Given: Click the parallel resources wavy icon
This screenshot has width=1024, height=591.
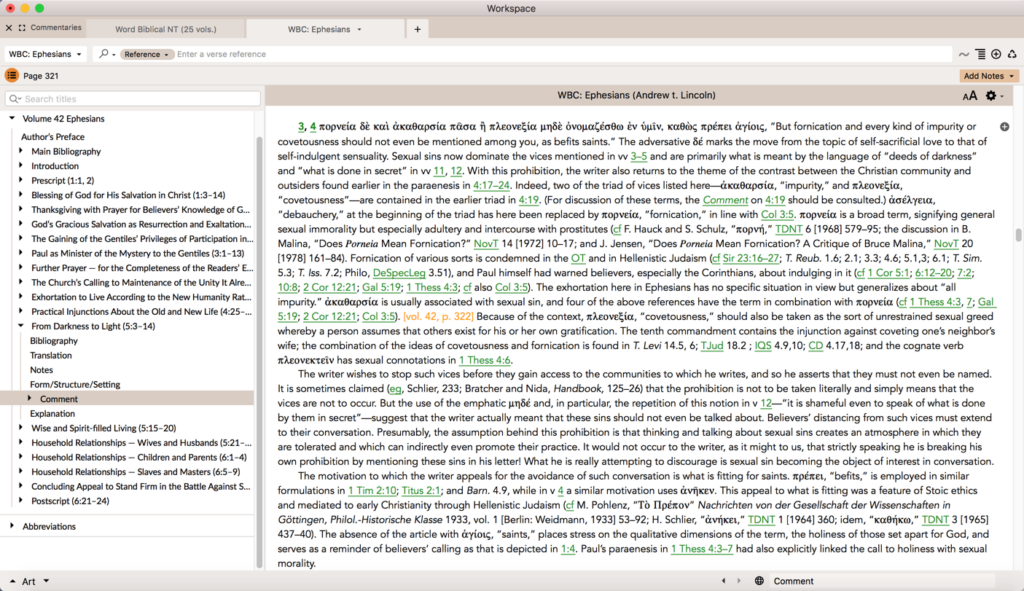Looking at the screenshot, I should click(964, 54).
